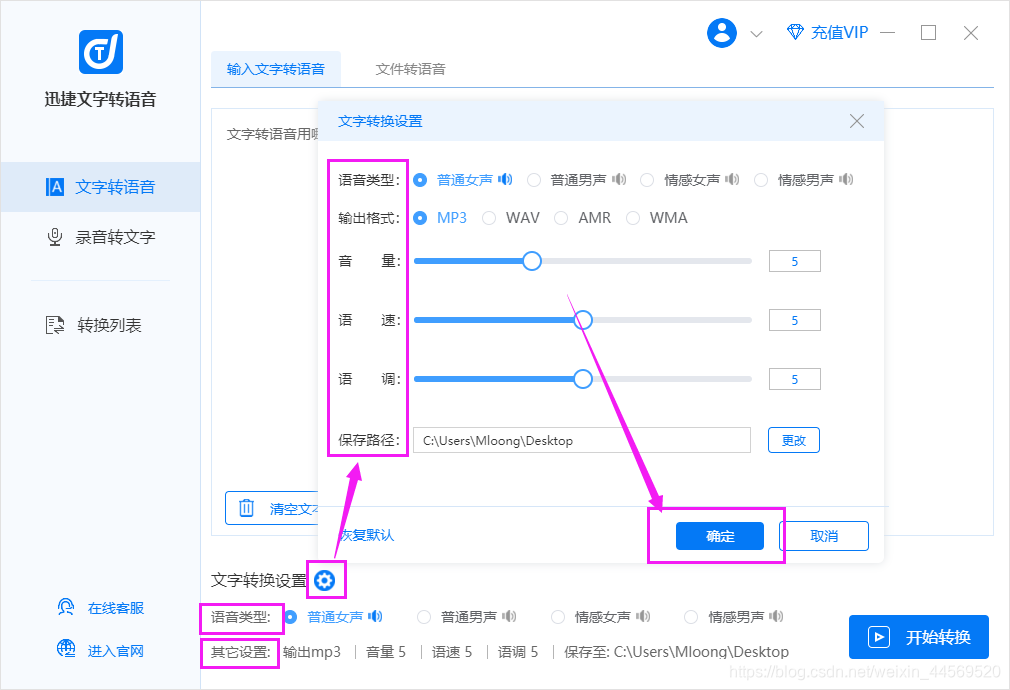Screen dimensions: 1010x690
Task: Play bottom 情感女声 speaker preview icon
Action: 643,617
